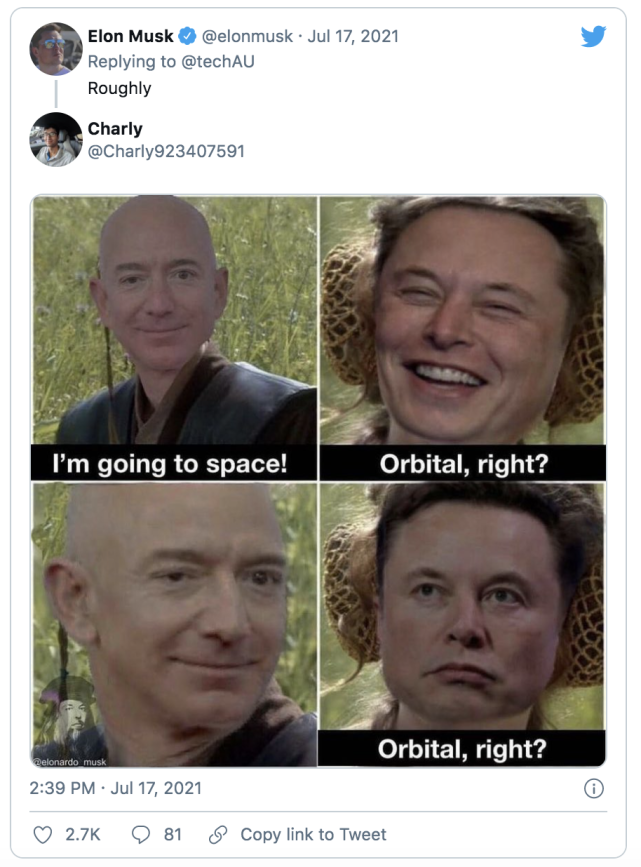This screenshot has height=867, width=641.
Task: Click the 2.7K likes count
Action: click(x=83, y=834)
